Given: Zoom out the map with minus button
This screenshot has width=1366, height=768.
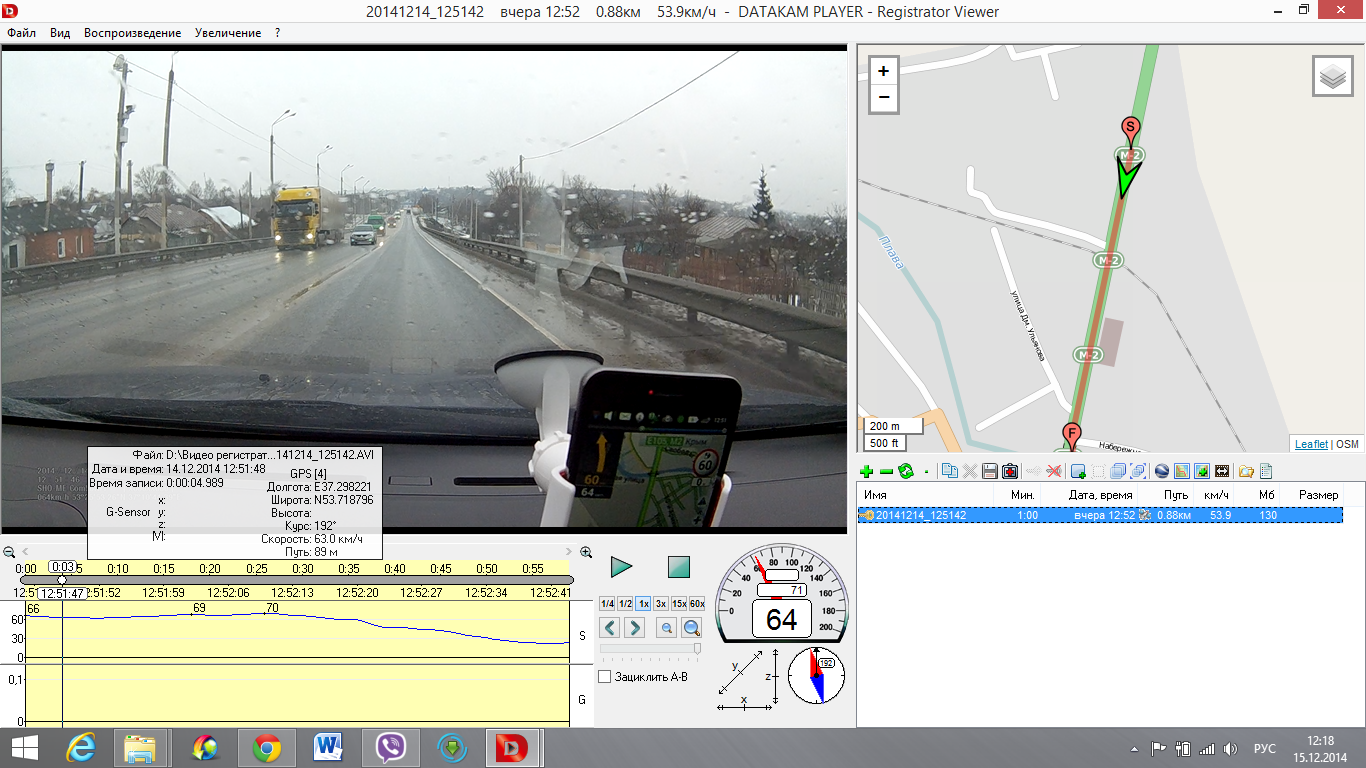Looking at the screenshot, I should click(883, 98).
